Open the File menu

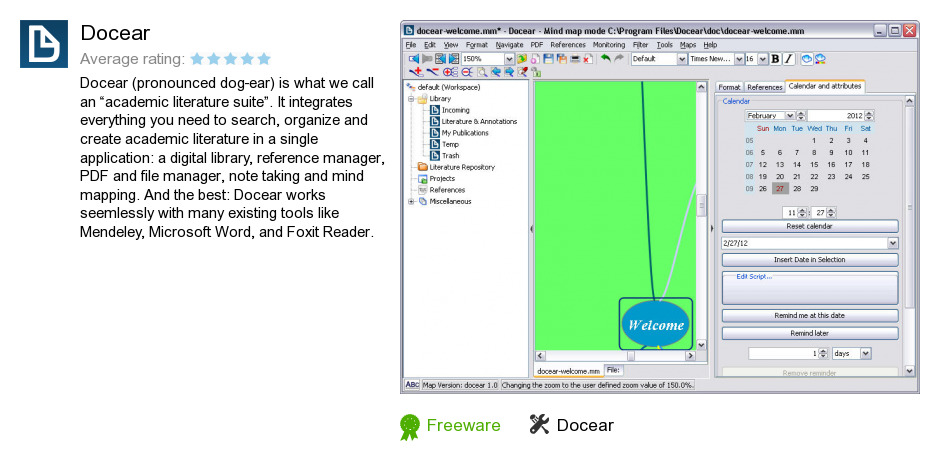tap(411, 45)
